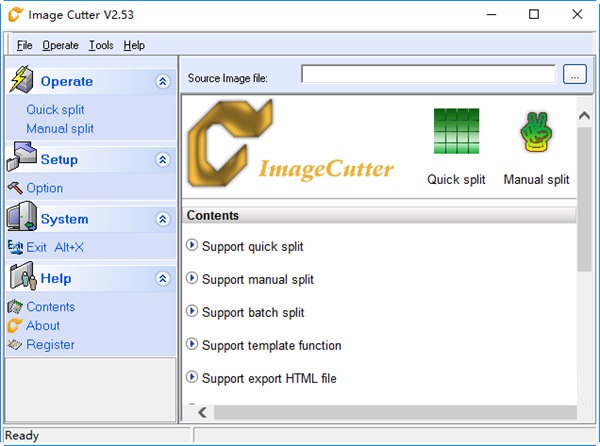The image size is (600, 446).
Task: Click the Contents heading bar
Action: 379,215
